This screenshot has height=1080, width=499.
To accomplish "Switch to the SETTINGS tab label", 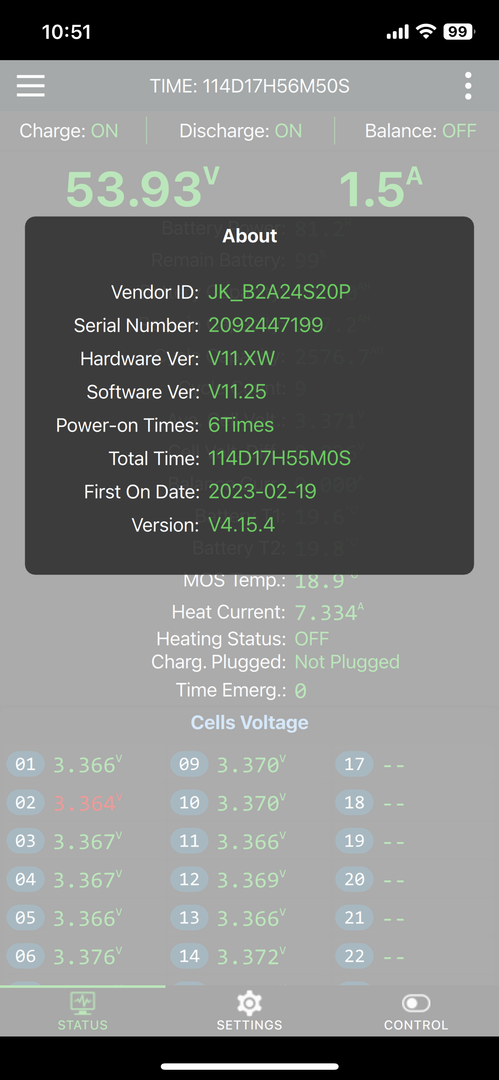I will (249, 1025).
